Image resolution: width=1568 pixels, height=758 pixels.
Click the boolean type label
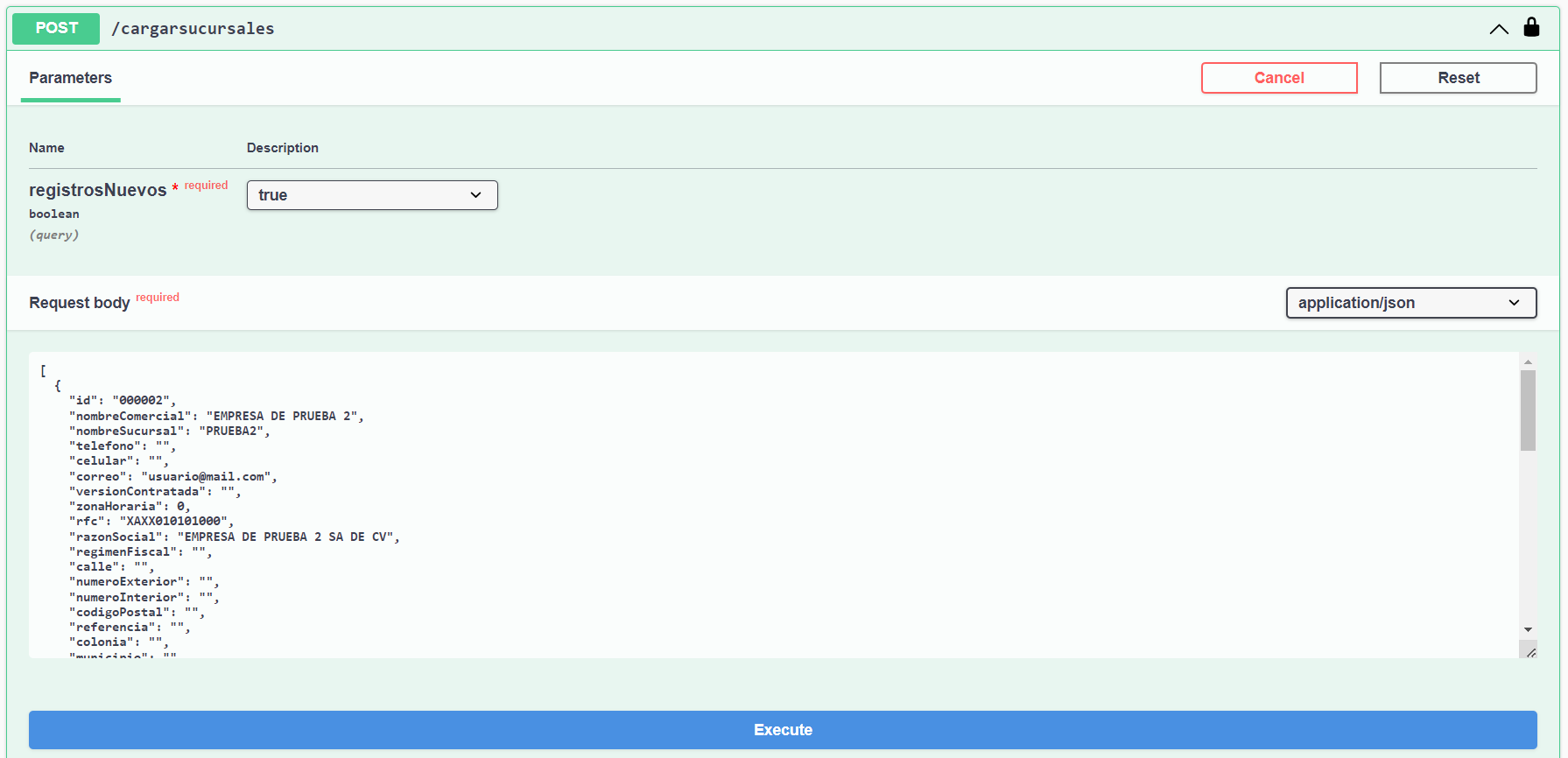pyautogui.click(x=54, y=214)
